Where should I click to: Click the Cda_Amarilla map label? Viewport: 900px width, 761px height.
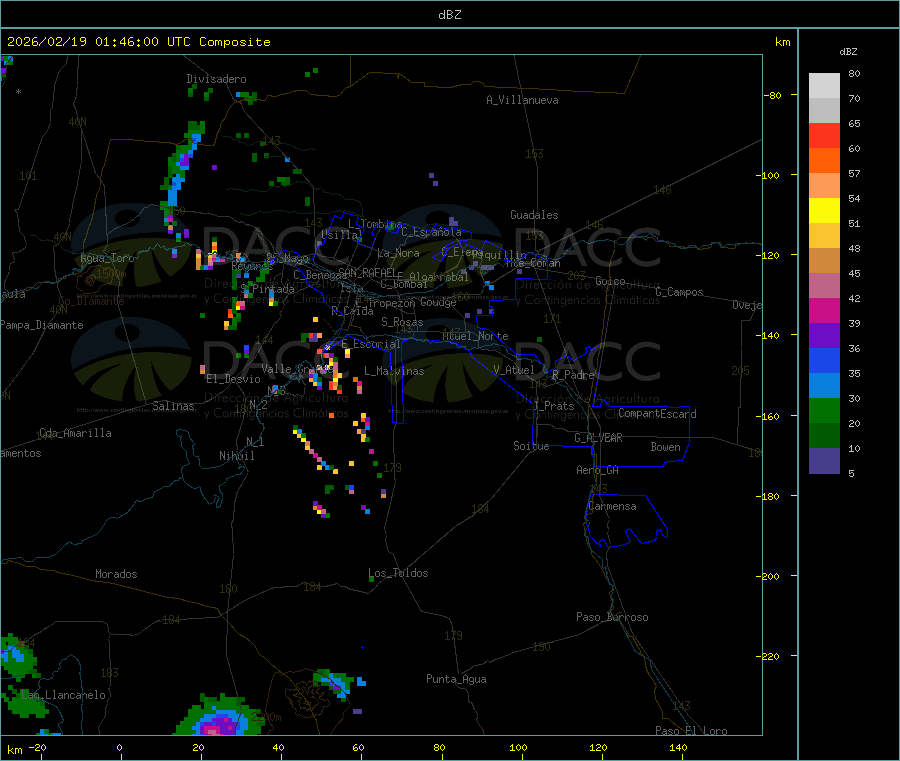click(75, 433)
